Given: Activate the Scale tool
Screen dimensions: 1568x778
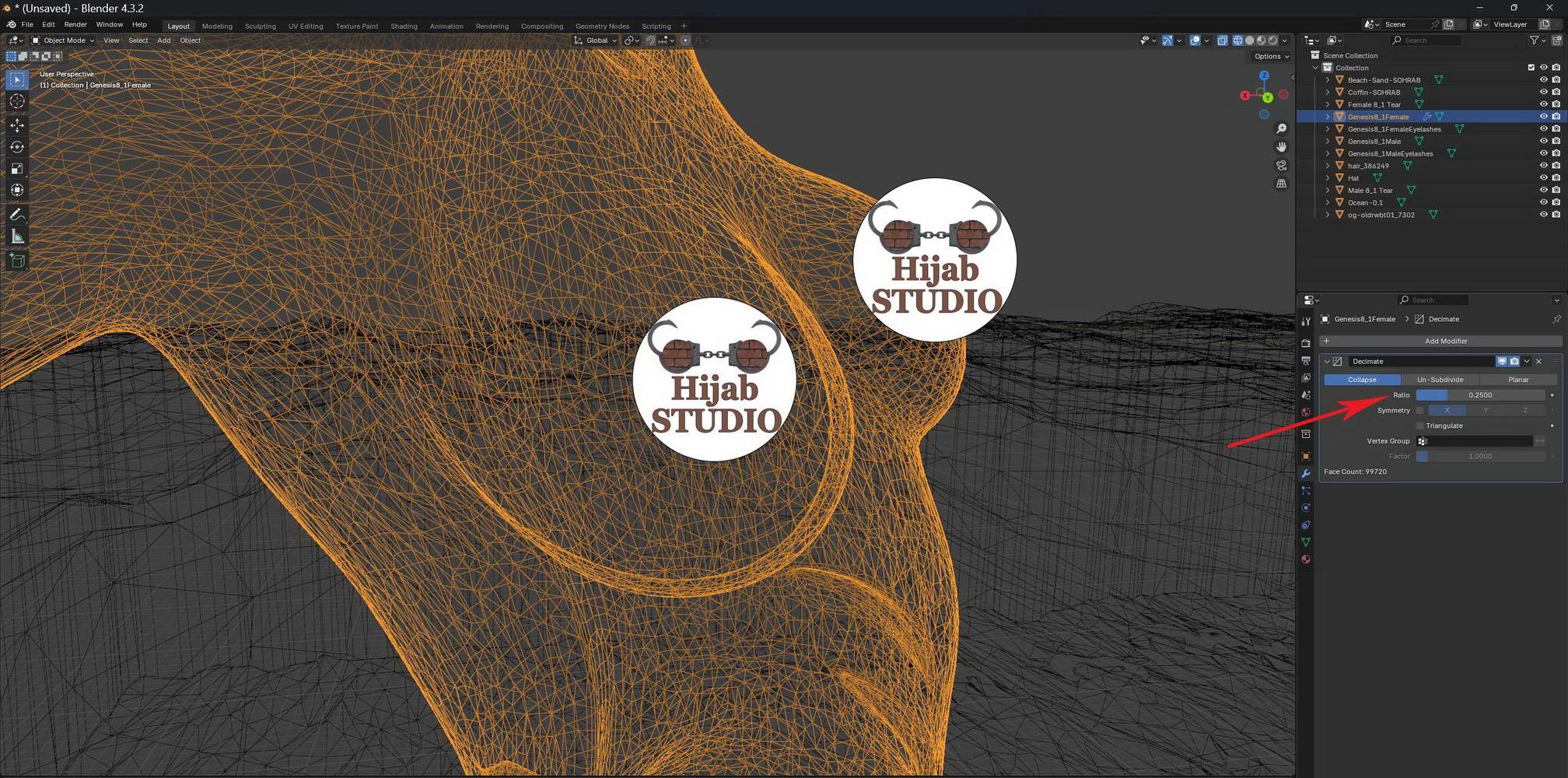Looking at the screenshot, I should 17,169.
